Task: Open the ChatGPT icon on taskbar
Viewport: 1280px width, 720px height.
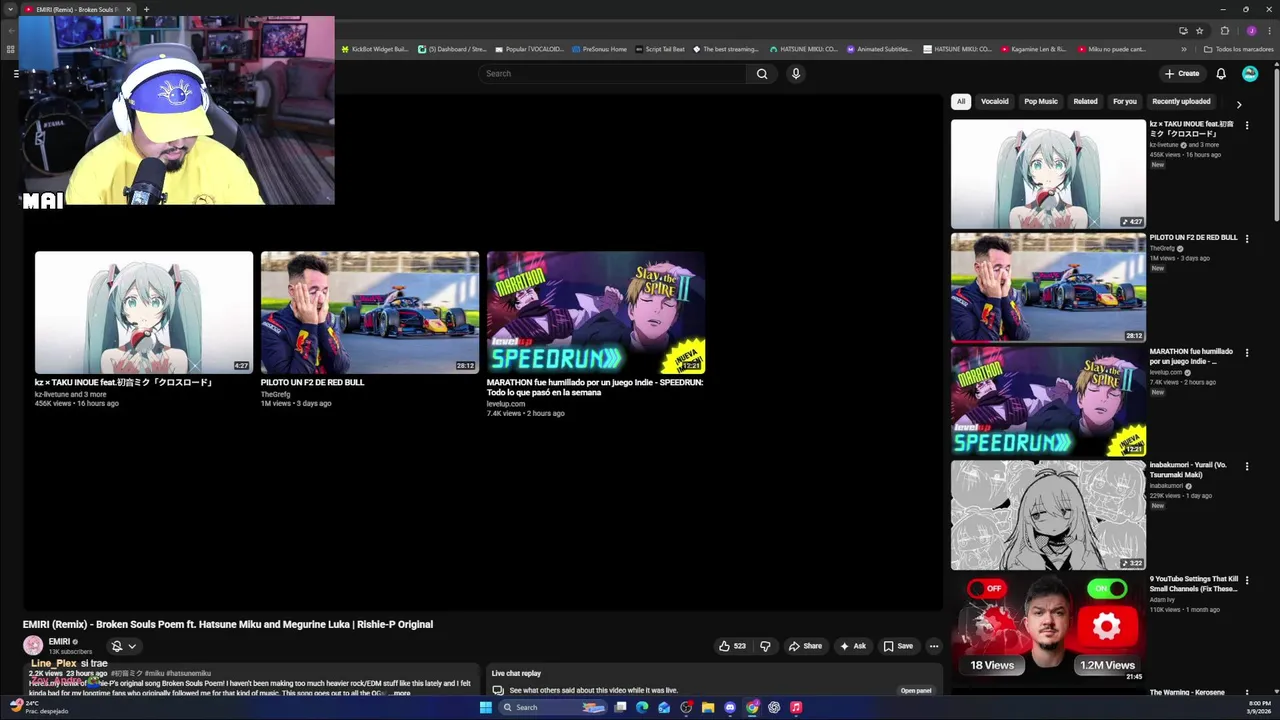Action: [774, 707]
